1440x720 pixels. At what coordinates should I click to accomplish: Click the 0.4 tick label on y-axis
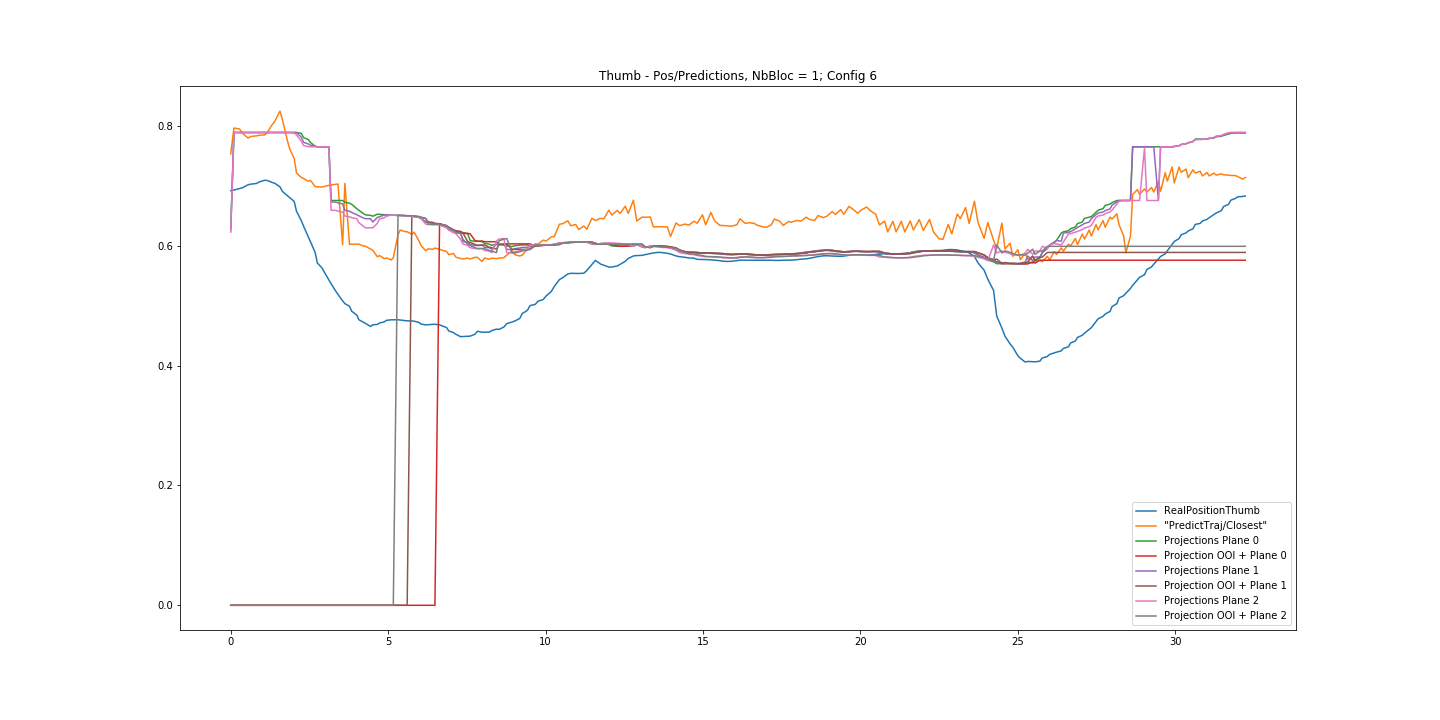click(x=164, y=366)
